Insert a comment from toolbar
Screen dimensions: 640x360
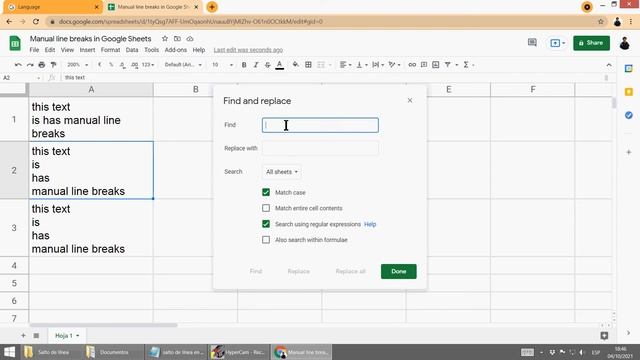tap(424, 65)
